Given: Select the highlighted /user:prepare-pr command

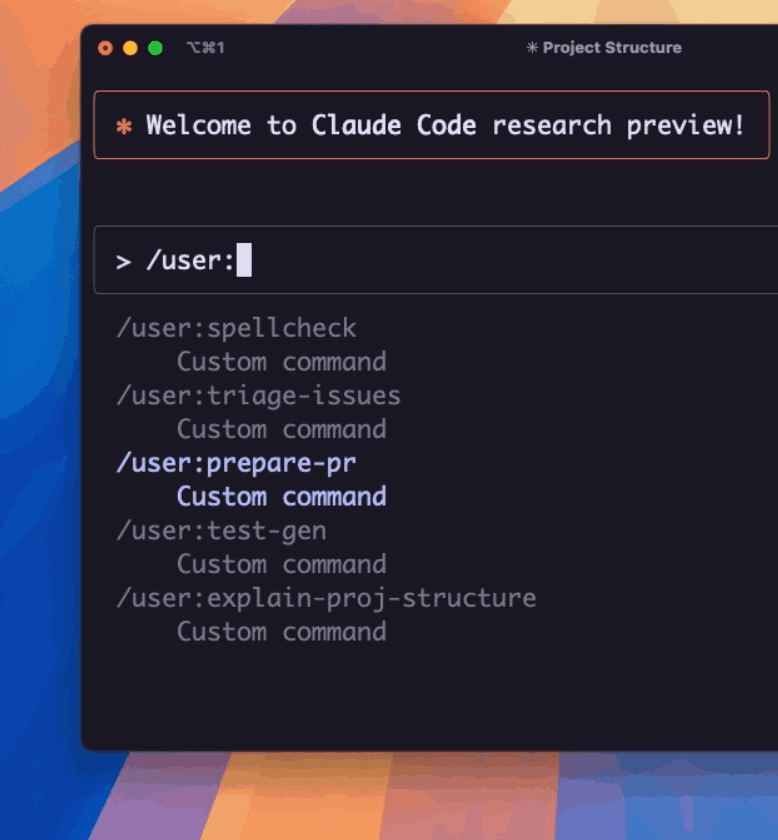Looking at the screenshot, I should [x=236, y=463].
